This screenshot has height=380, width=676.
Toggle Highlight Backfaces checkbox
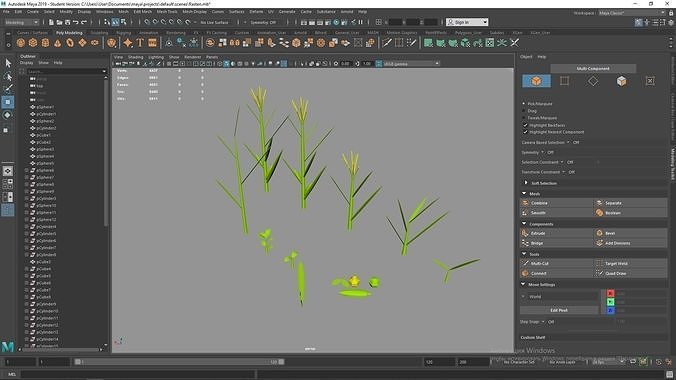coord(525,125)
